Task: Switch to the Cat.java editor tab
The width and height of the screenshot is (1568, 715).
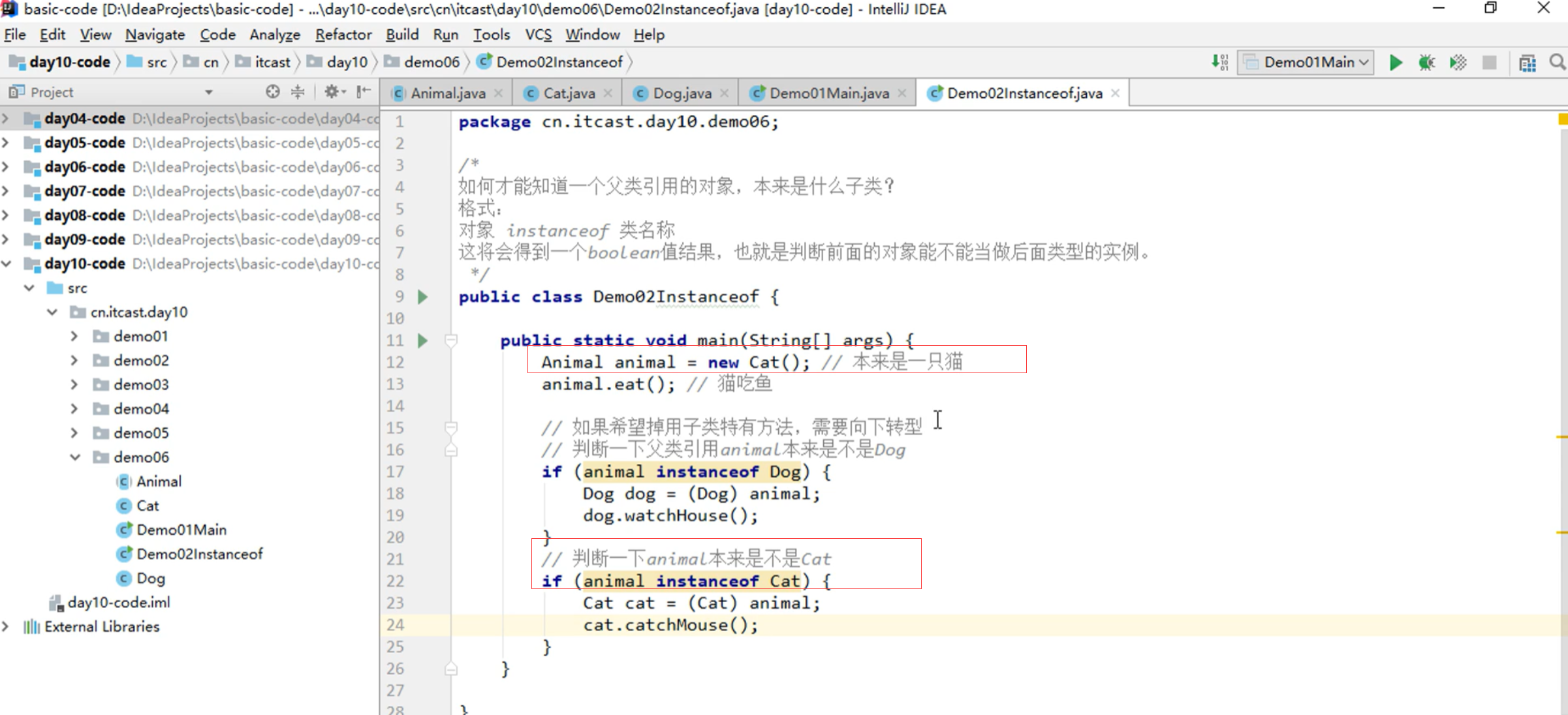Action: click(x=568, y=93)
